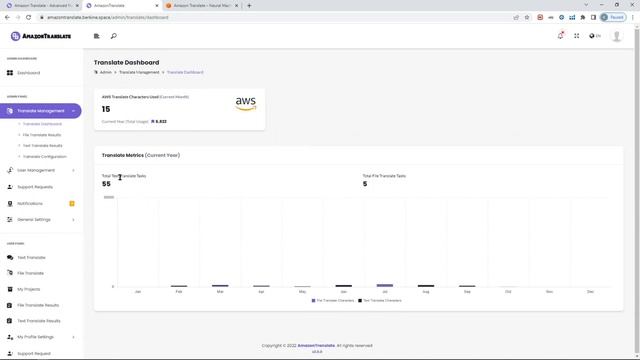Screen dimensions: 640x360
Task: Reload the page with refresh icon
Action: pyautogui.click(x=29, y=18)
